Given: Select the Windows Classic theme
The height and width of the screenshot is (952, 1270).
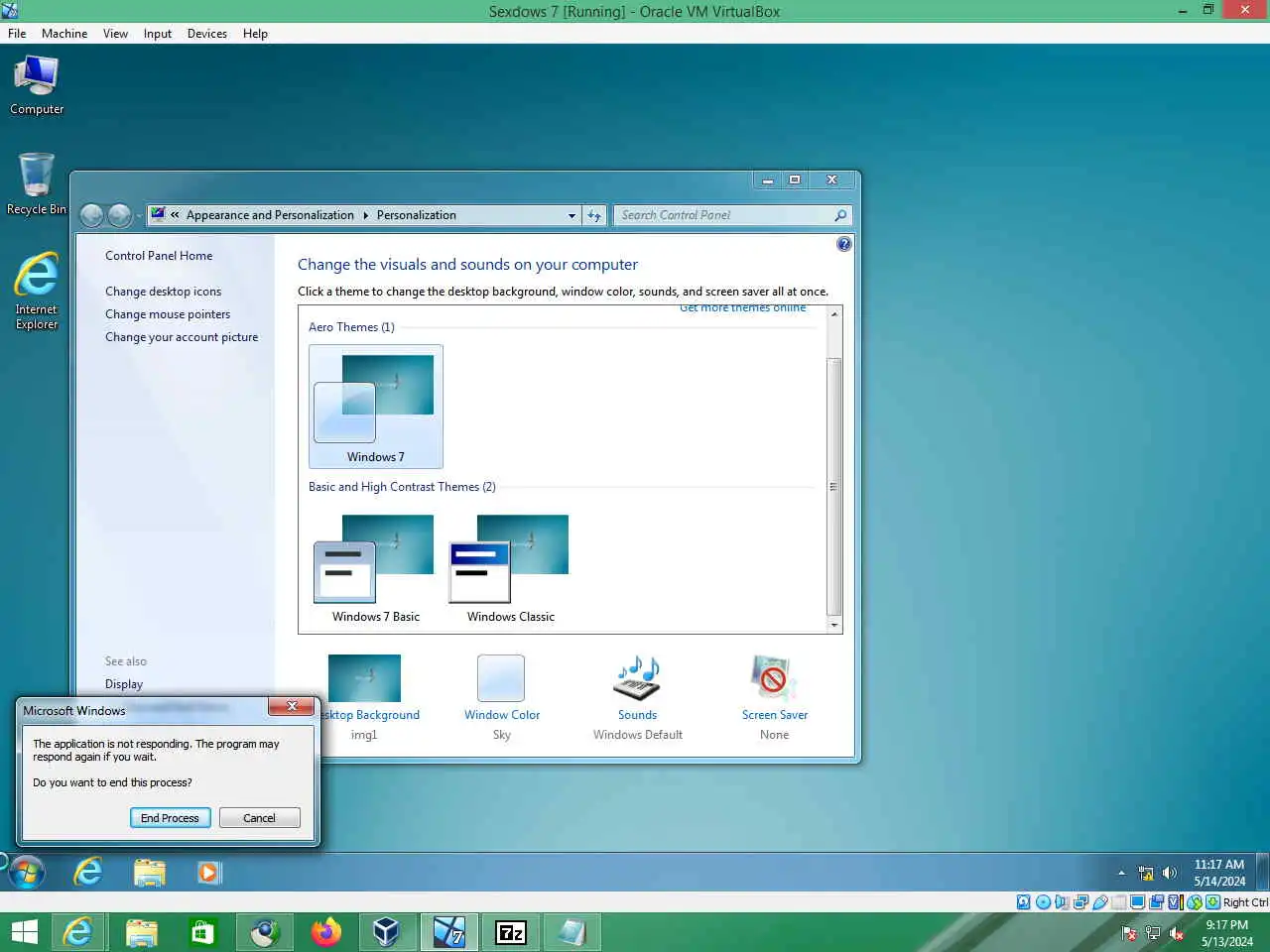Looking at the screenshot, I should (x=511, y=569).
